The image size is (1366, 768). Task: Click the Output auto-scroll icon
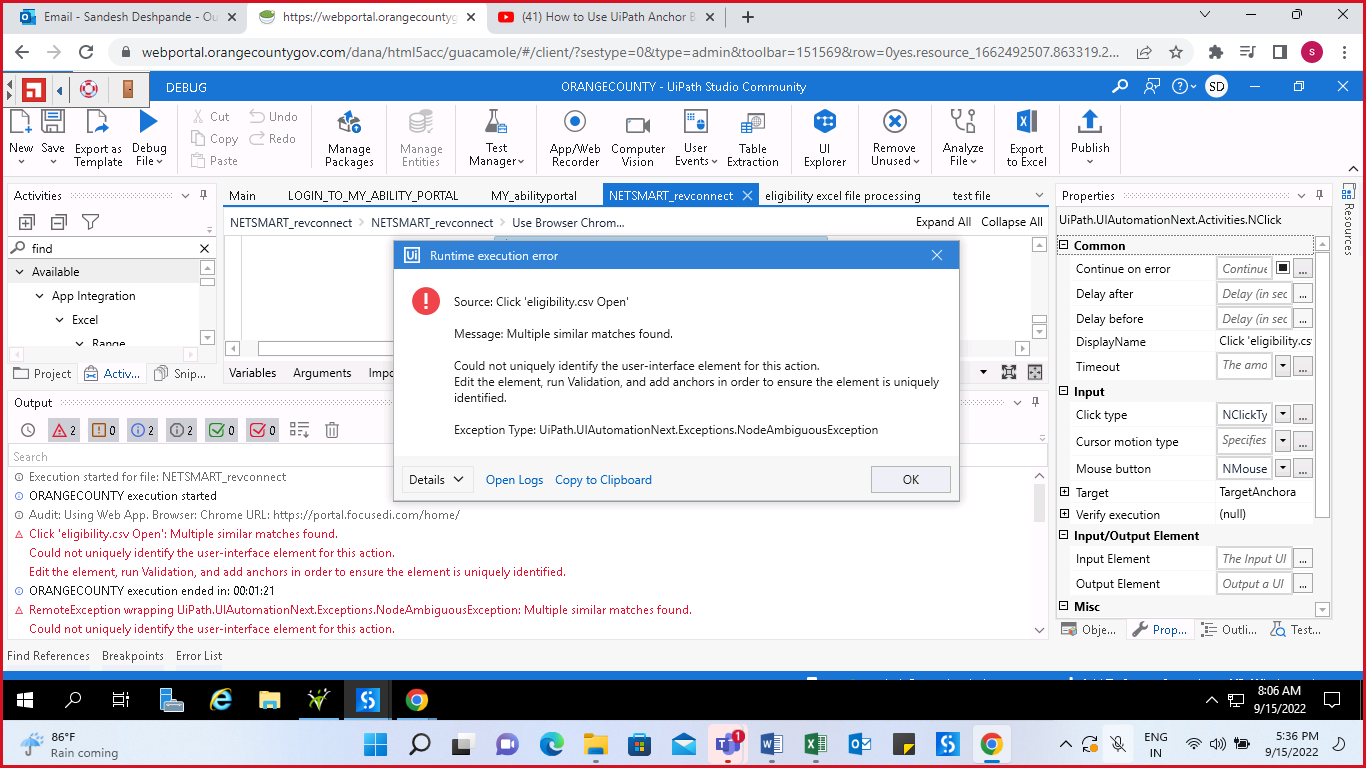[299, 430]
